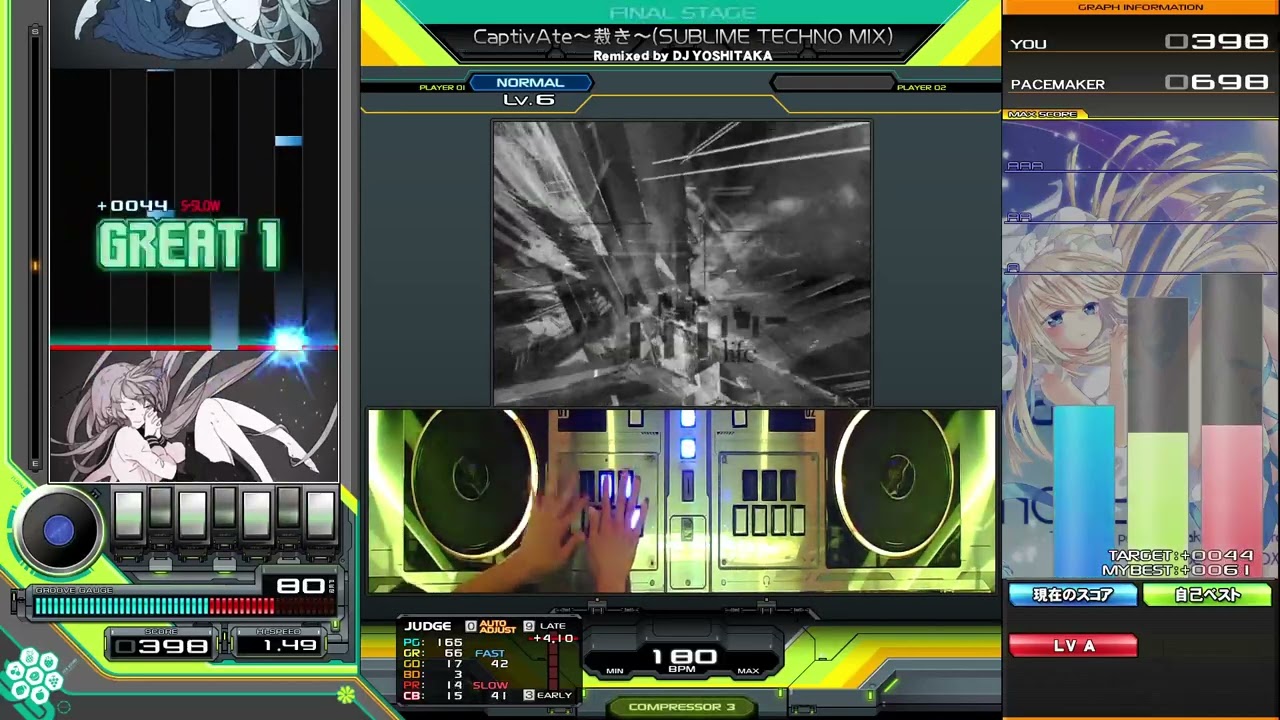Click the GREAT 1 judgment text
Viewport: 1280px width, 720px height.
pyautogui.click(x=188, y=246)
